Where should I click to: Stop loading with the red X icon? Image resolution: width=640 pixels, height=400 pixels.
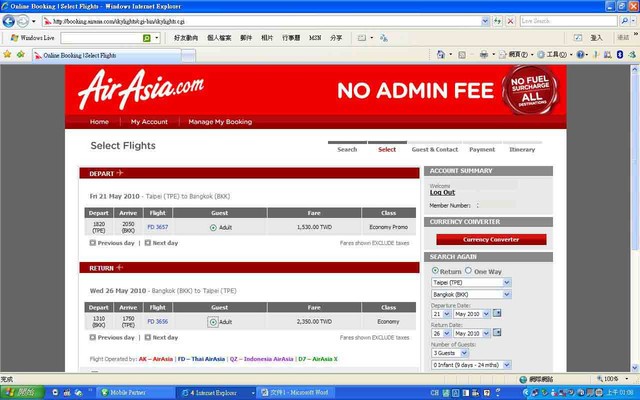coord(510,21)
